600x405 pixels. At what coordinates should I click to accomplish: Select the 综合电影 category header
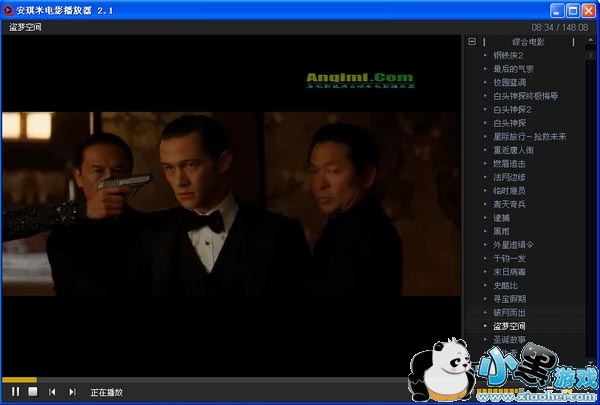pyautogui.click(x=528, y=42)
